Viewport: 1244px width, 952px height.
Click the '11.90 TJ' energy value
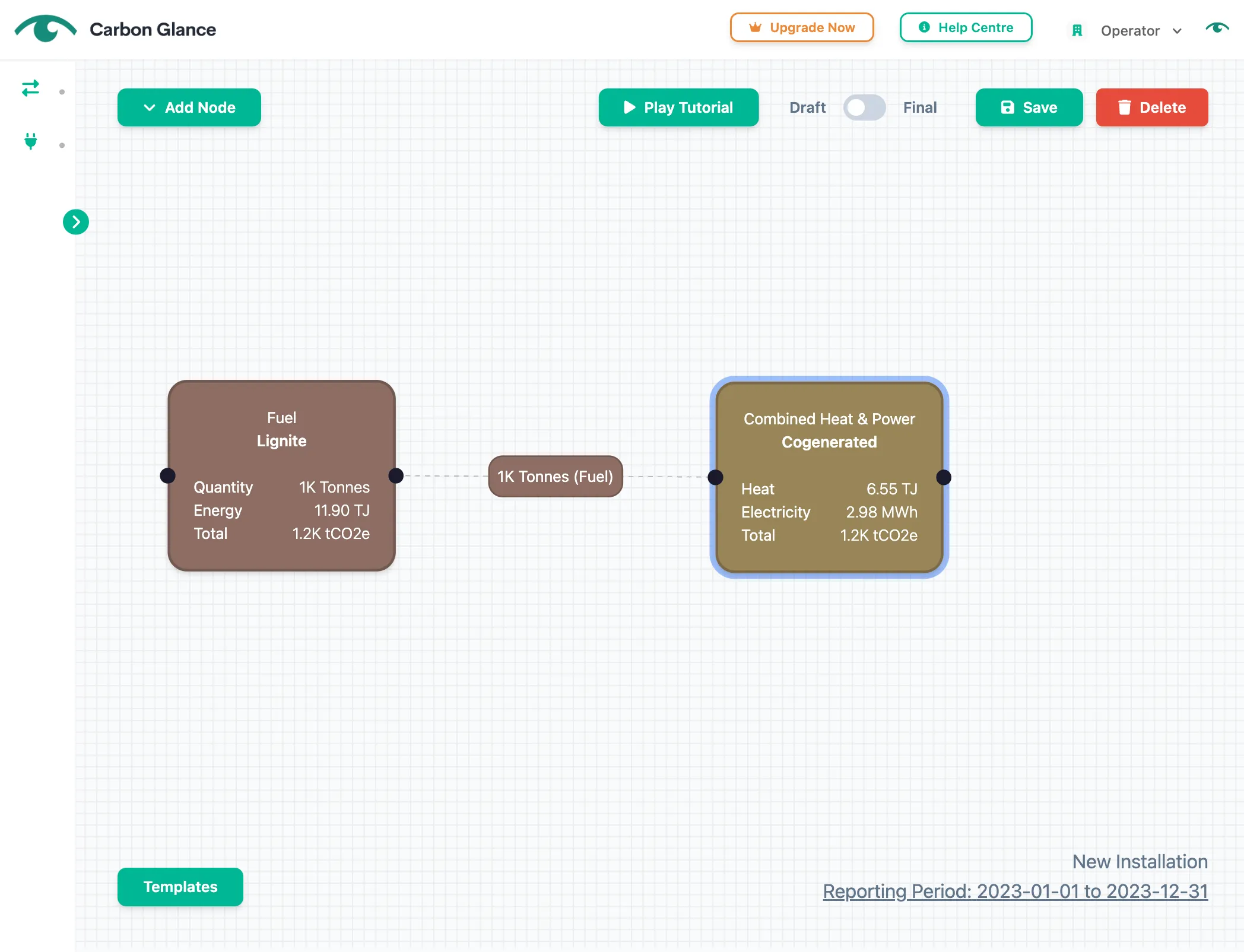pyautogui.click(x=342, y=510)
